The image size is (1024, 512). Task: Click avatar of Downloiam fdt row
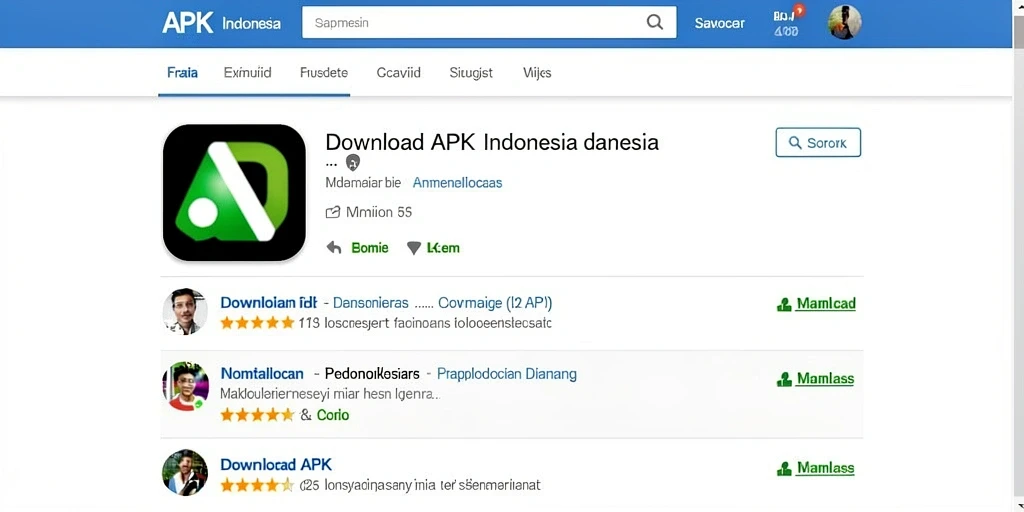pos(185,312)
